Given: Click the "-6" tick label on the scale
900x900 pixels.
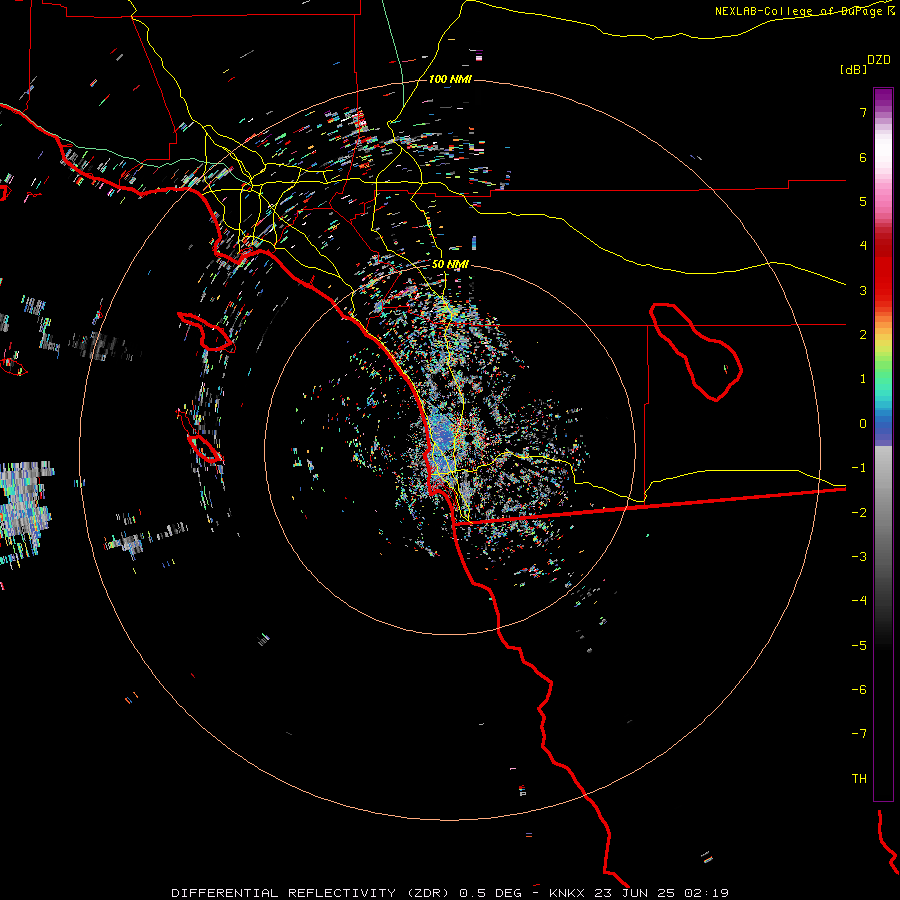Looking at the screenshot, I should tap(859, 690).
